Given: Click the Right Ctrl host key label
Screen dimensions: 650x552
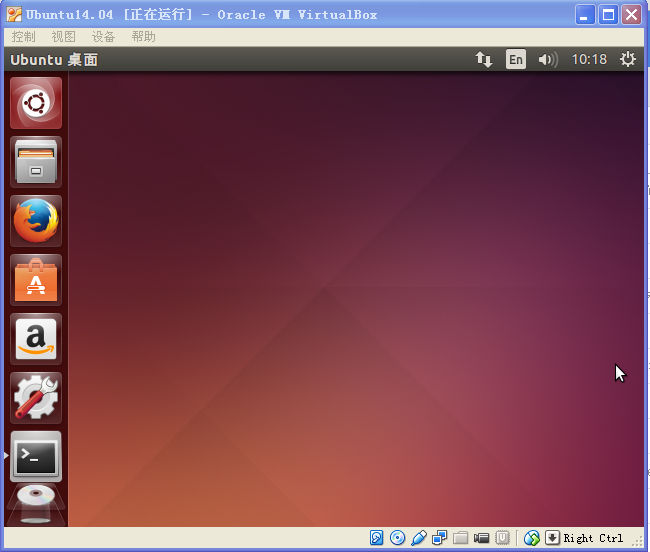Looking at the screenshot, I should point(593,538).
